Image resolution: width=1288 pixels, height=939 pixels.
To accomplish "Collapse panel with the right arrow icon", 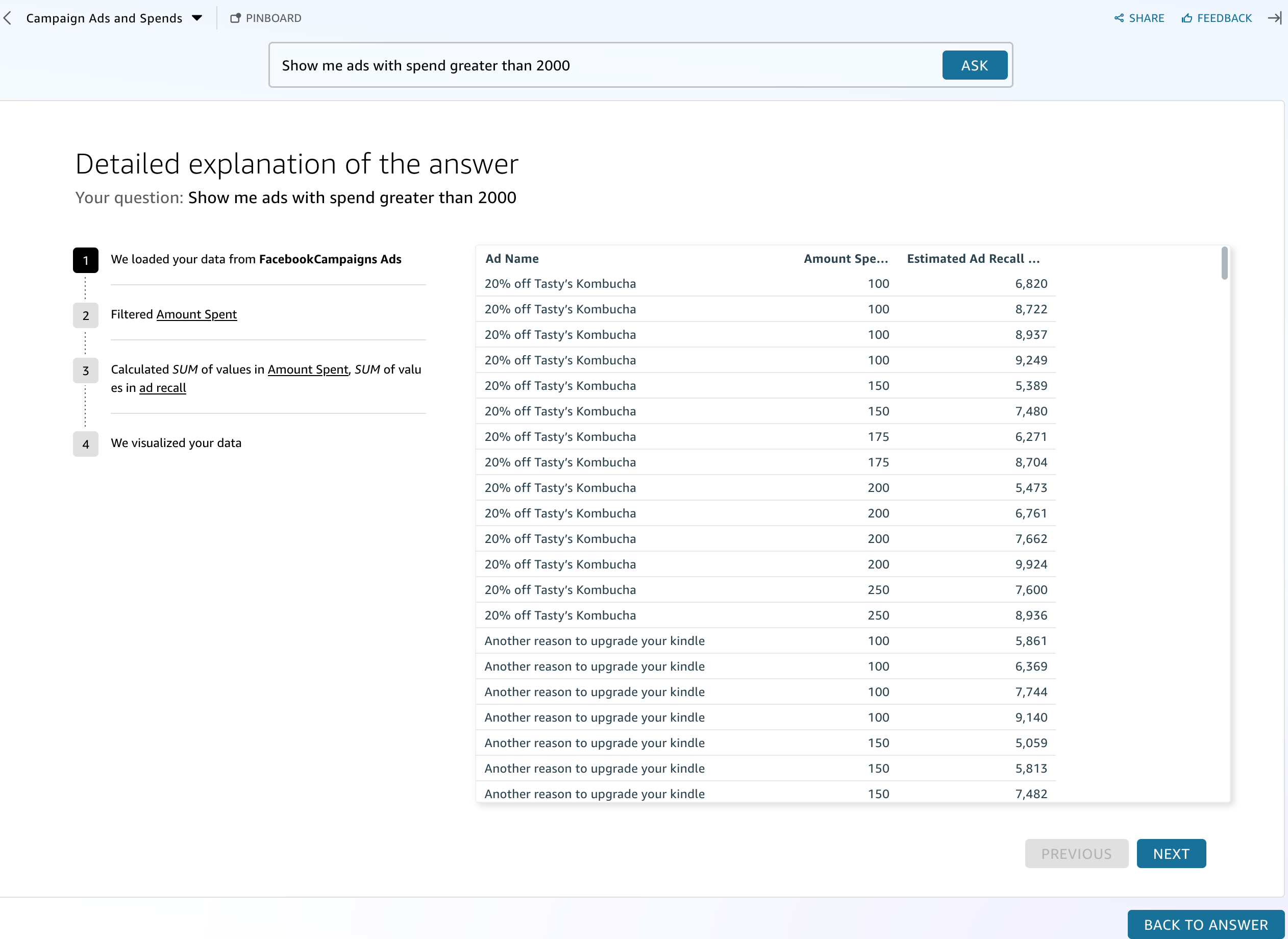I will (1274, 18).
